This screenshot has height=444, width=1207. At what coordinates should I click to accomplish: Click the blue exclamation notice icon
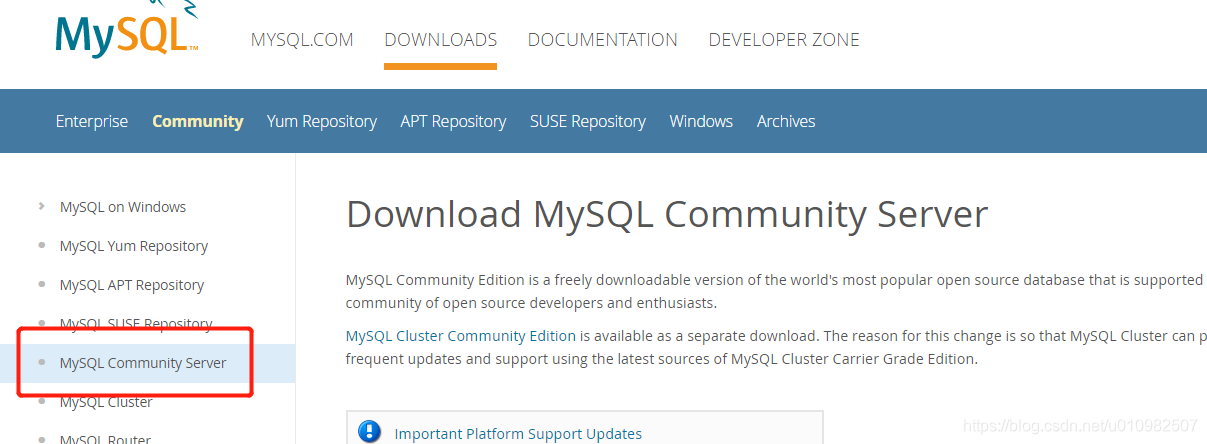click(x=370, y=432)
